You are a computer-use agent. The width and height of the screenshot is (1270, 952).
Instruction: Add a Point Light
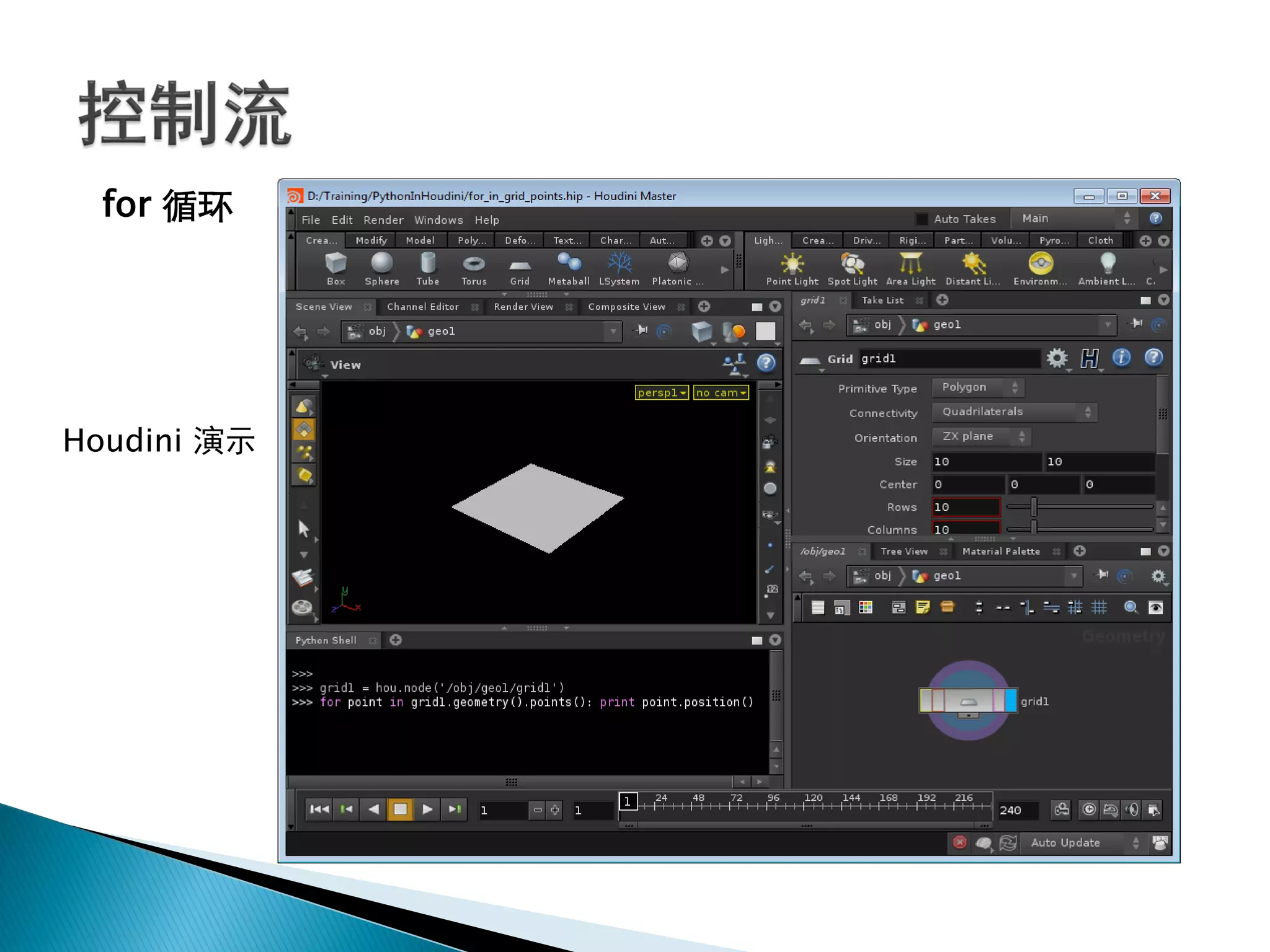click(x=792, y=269)
